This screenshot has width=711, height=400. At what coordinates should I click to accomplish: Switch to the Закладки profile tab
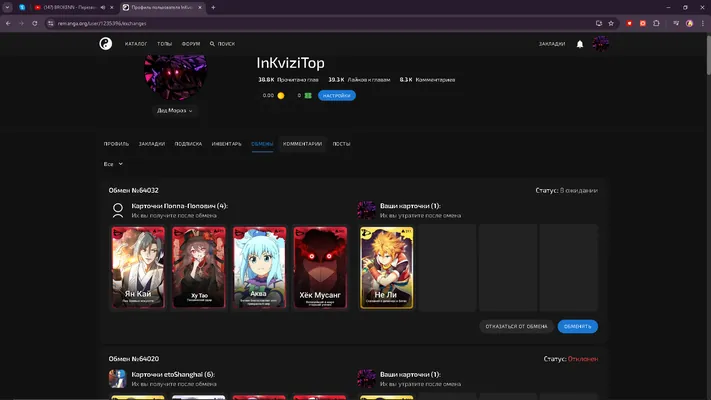[x=152, y=144]
